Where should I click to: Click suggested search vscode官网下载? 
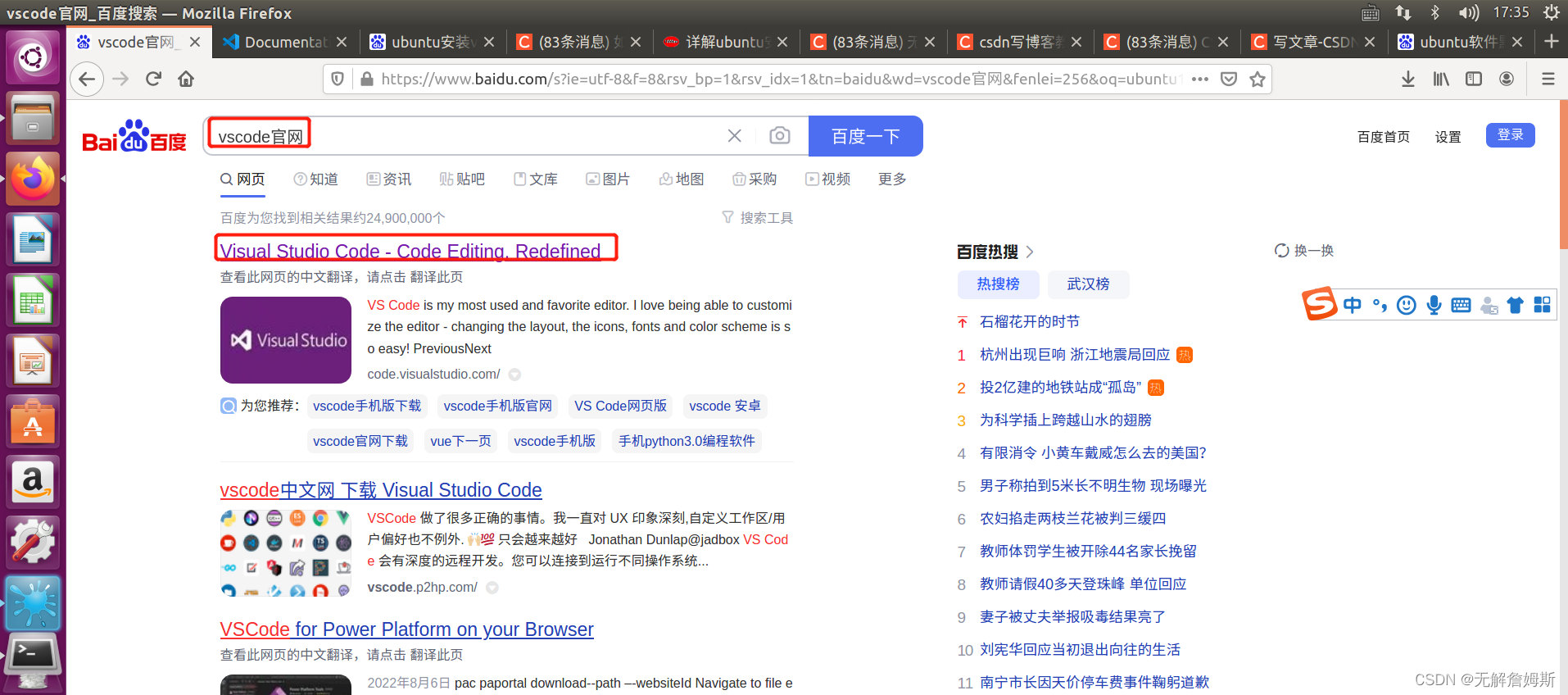click(360, 441)
